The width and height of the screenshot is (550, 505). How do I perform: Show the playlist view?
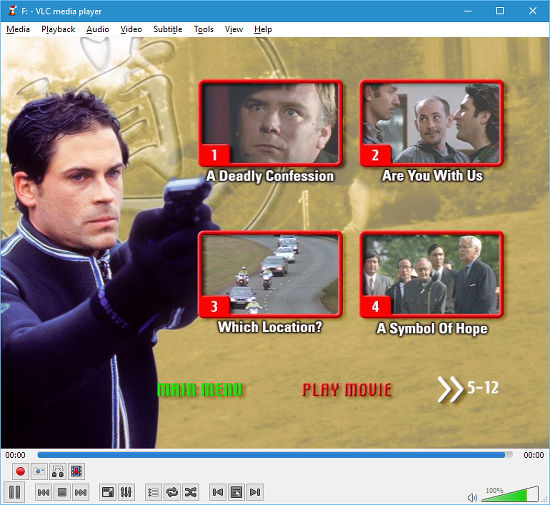[x=153, y=492]
